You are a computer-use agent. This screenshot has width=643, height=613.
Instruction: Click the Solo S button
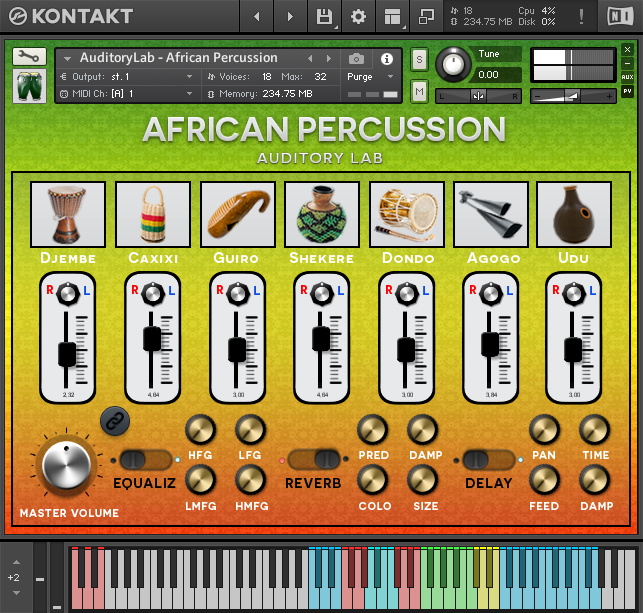click(418, 60)
